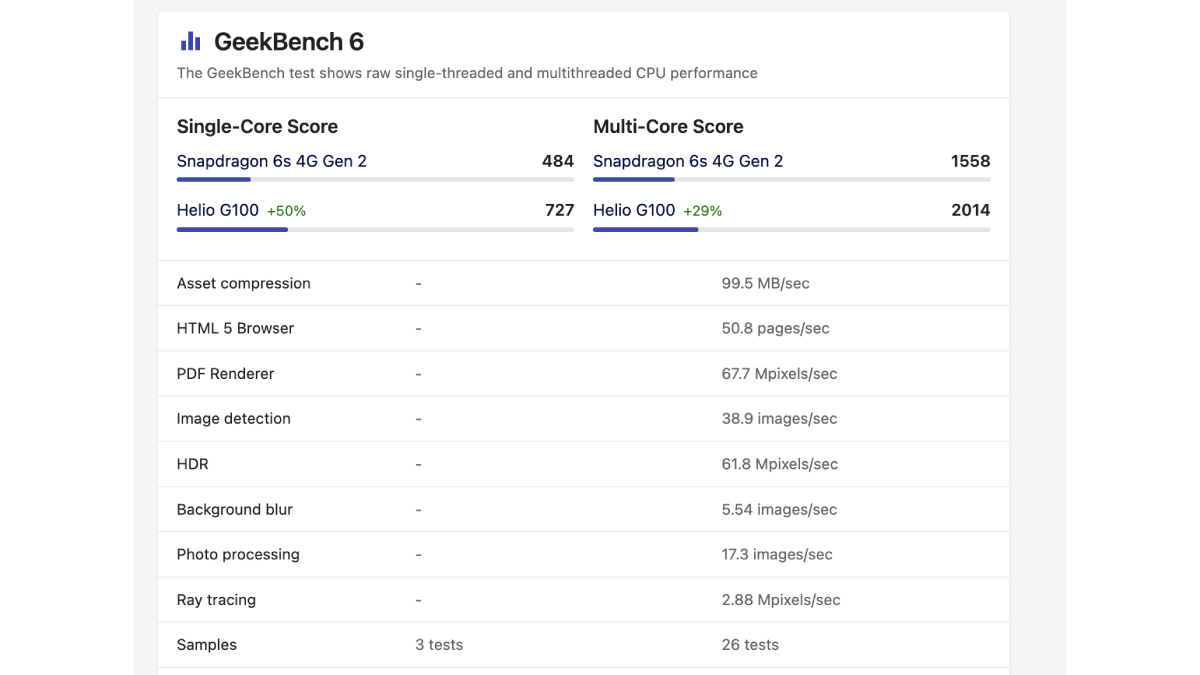Select the PDF Renderer row
The width and height of the screenshot is (1200, 675).
tap(583, 373)
